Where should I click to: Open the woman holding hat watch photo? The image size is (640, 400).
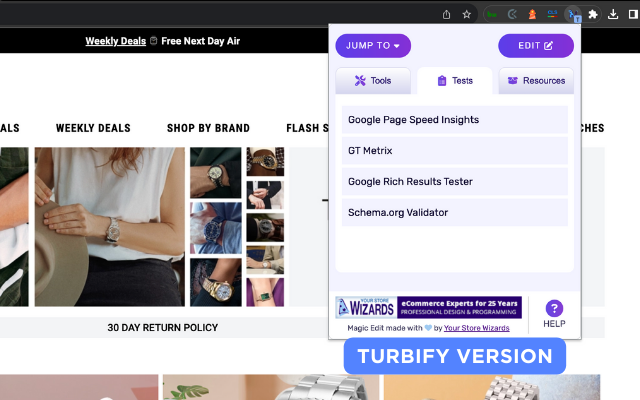tap(109, 227)
